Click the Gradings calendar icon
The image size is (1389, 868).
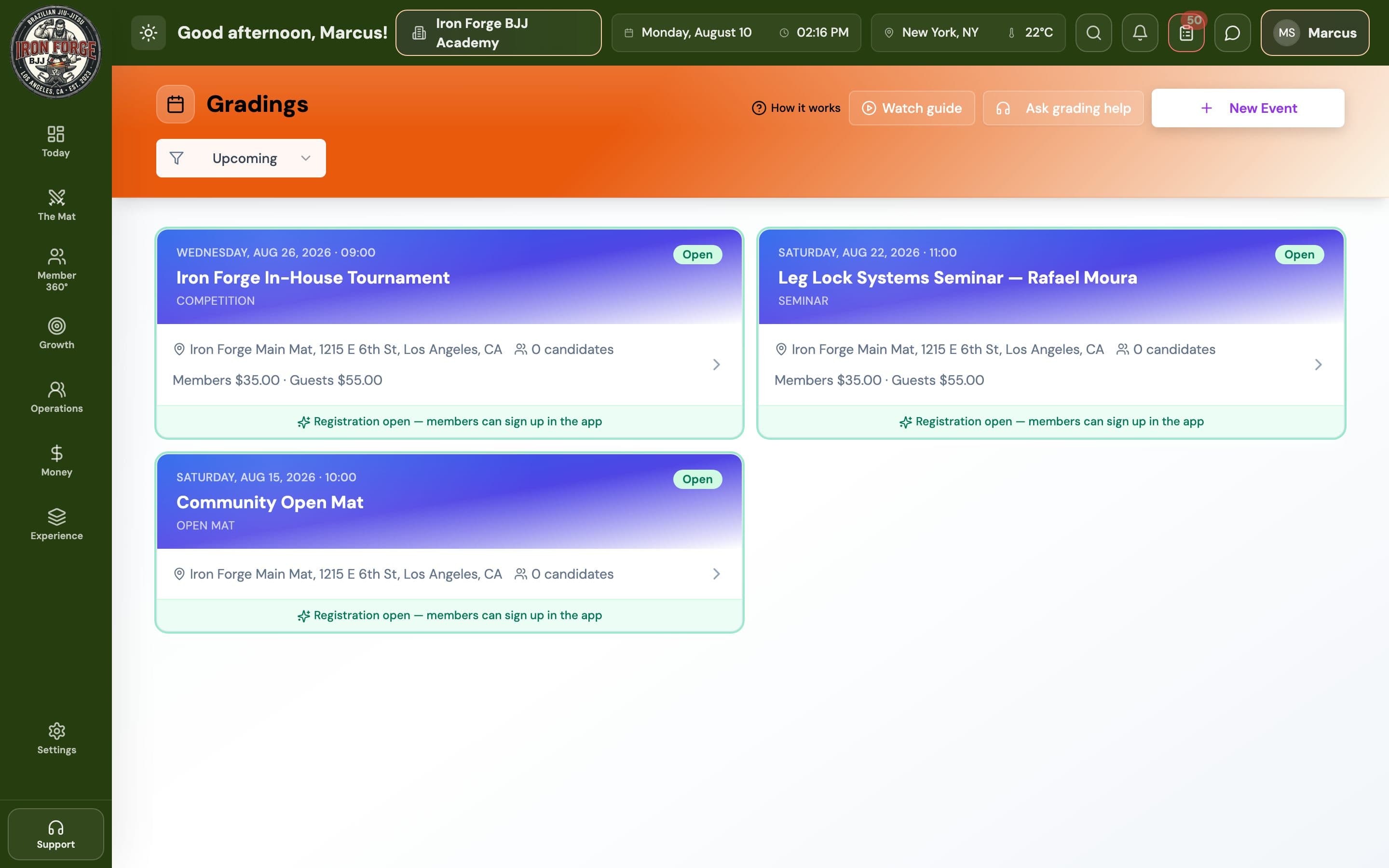coord(176,104)
